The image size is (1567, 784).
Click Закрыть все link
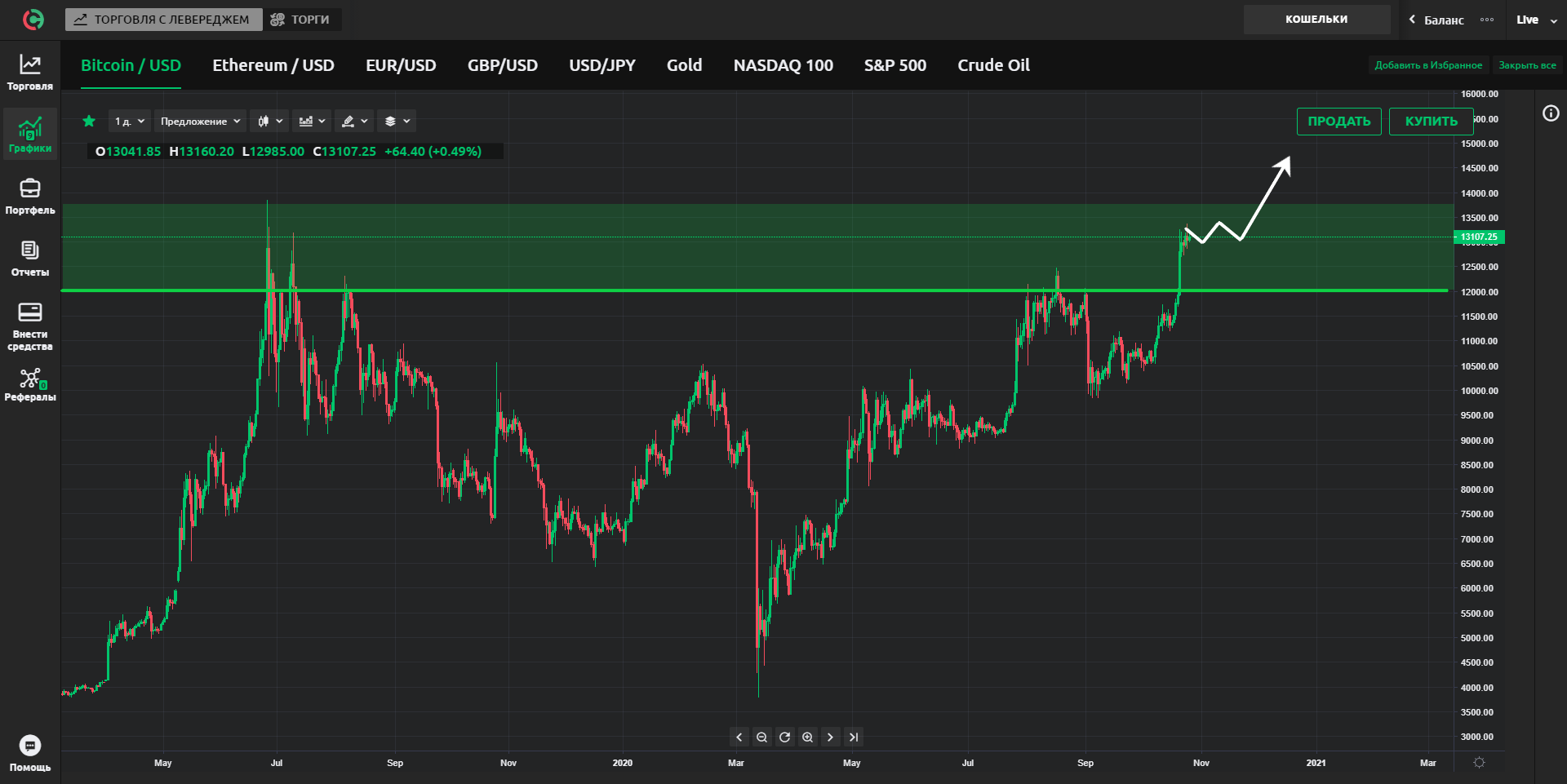click(x=1527, y=65)
